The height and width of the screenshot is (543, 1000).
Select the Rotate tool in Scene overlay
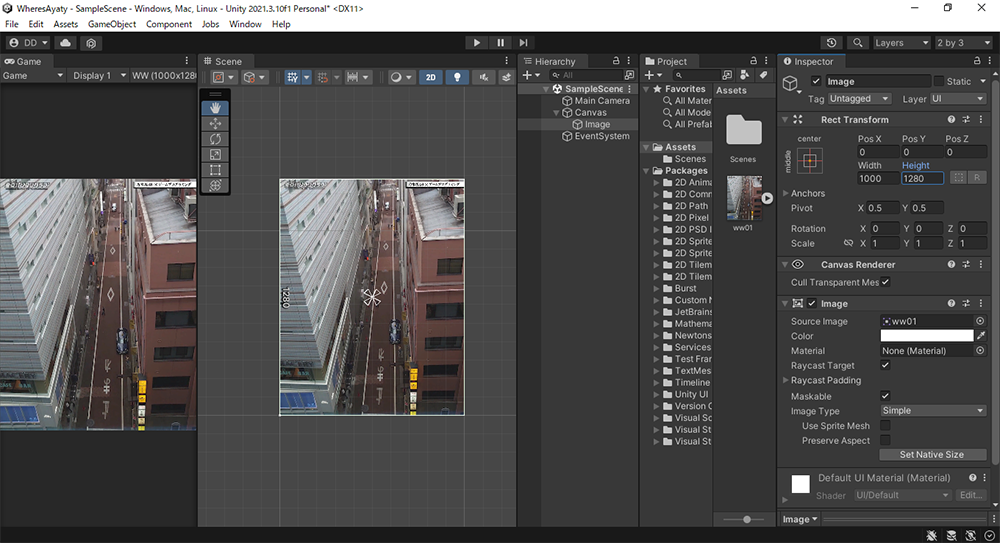[215, 139]
